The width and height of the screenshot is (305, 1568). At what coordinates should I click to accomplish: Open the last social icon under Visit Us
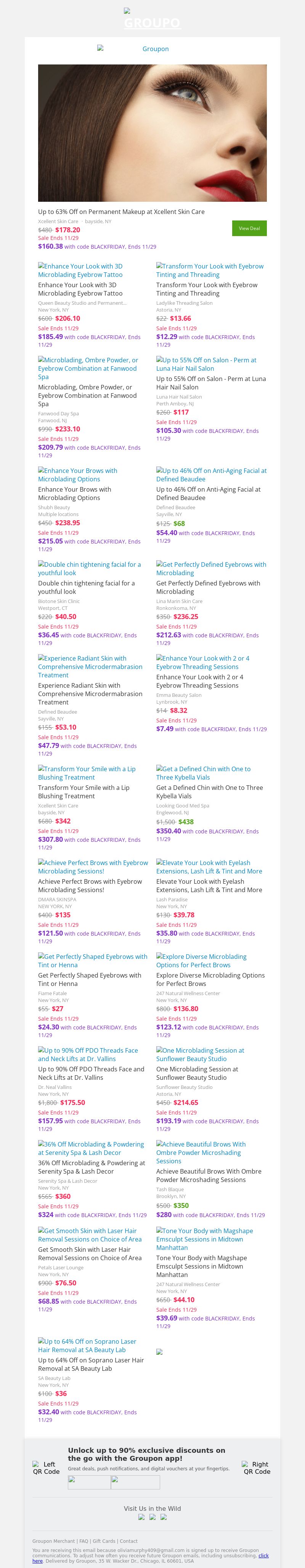(x=163, y=1517)
